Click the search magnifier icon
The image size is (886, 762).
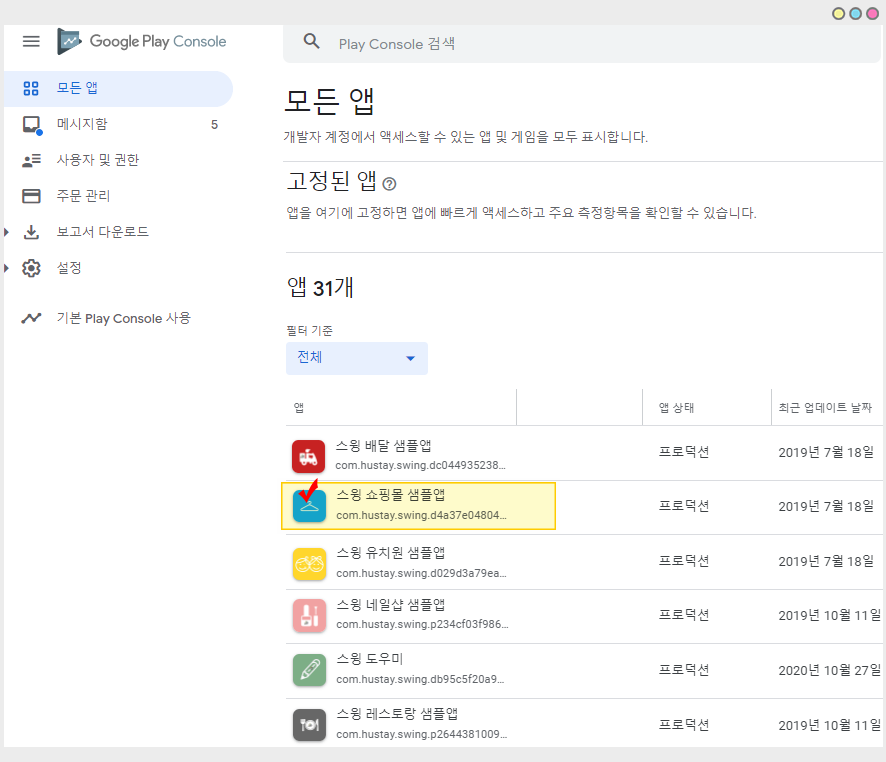pos(312,42)
